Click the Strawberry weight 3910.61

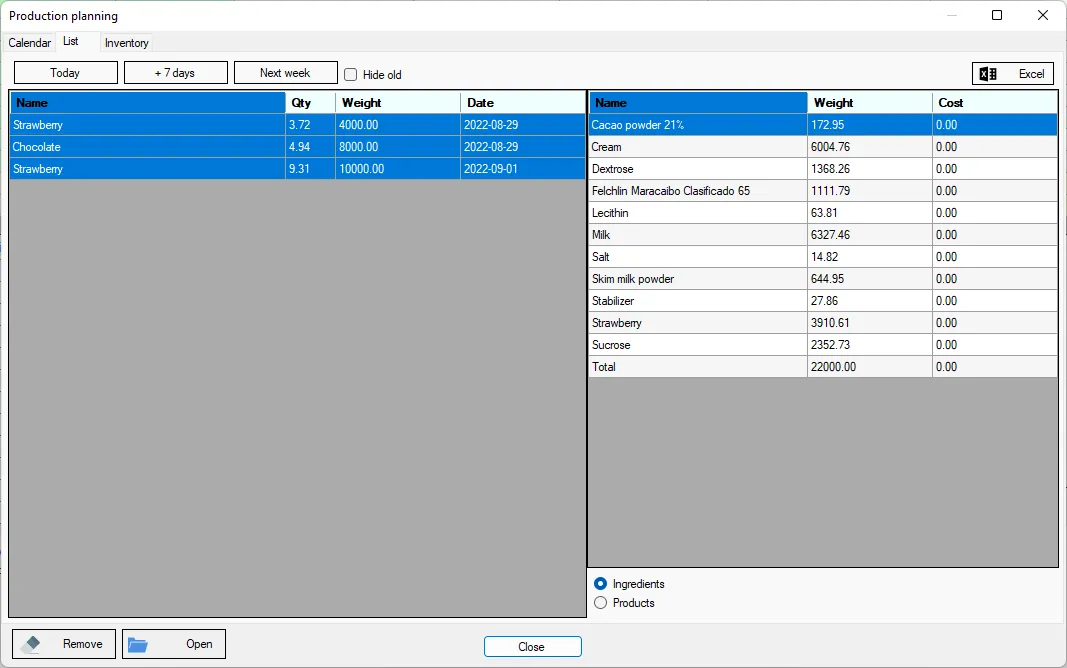870,323
